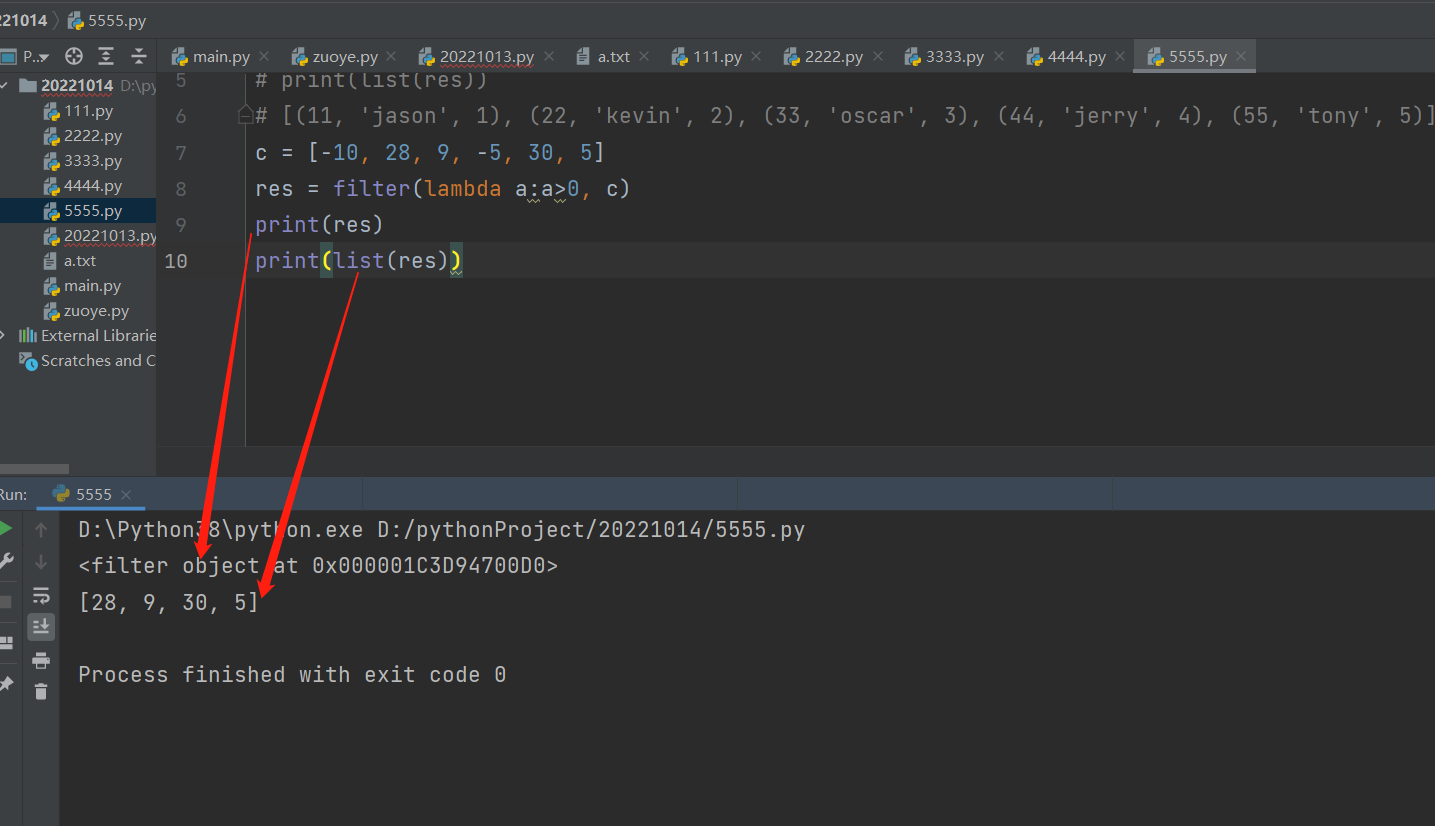Close the zuoye.py editor tab
Image resolution: width=1435 pixels, height=826 pixels.
coord(391,57)
